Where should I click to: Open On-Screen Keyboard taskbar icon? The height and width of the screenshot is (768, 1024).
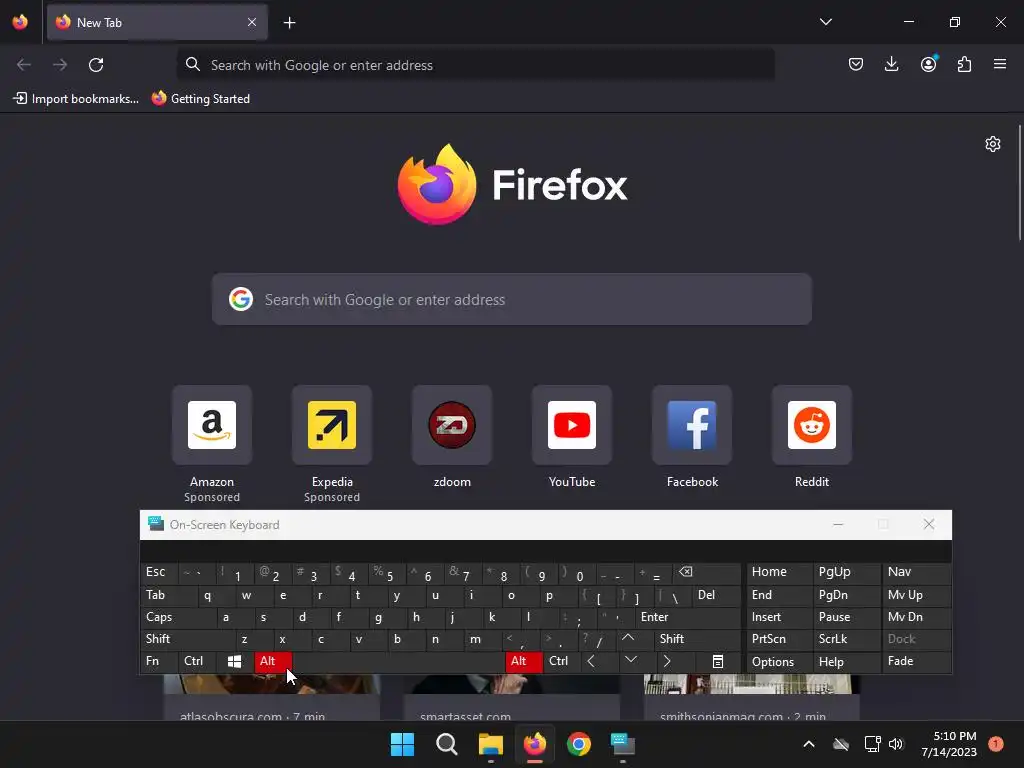[622, 744]
